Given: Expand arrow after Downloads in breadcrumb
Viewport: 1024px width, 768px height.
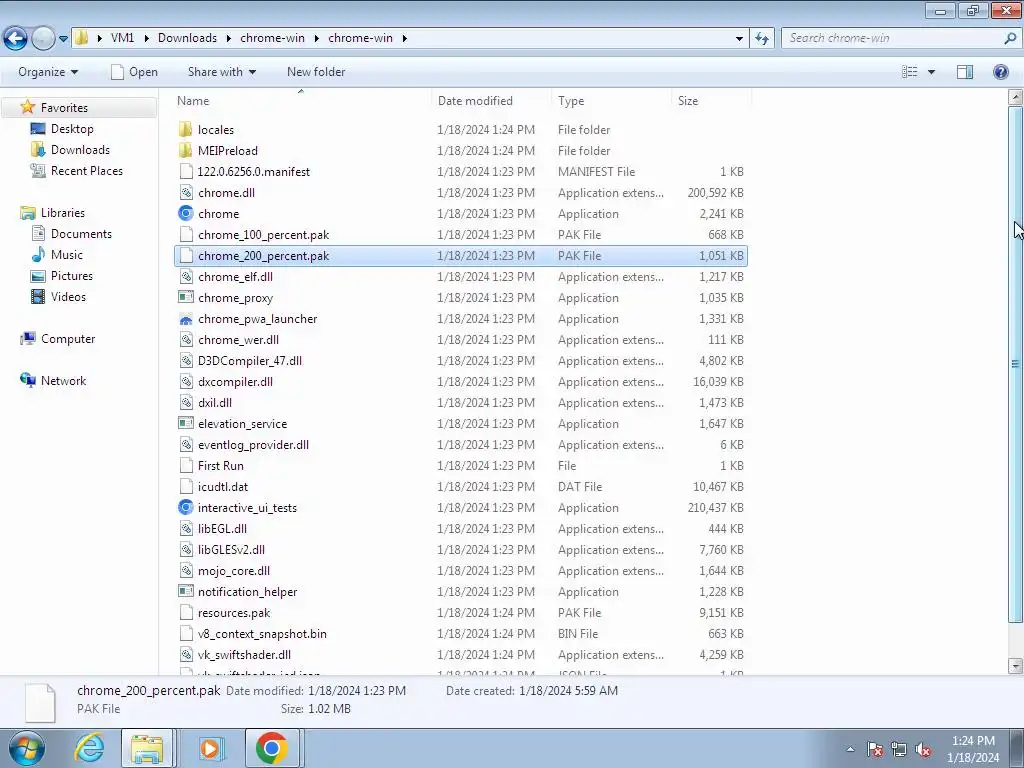Looking at the screenshot, I should tap(229, 39).
